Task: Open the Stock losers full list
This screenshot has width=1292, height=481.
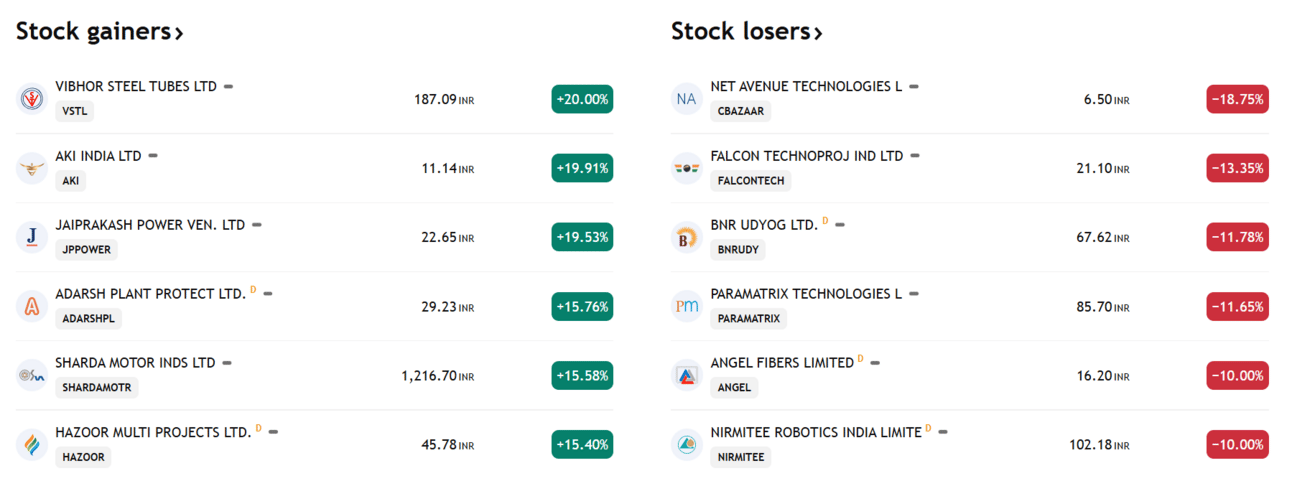Action: [x=746, y=32]
